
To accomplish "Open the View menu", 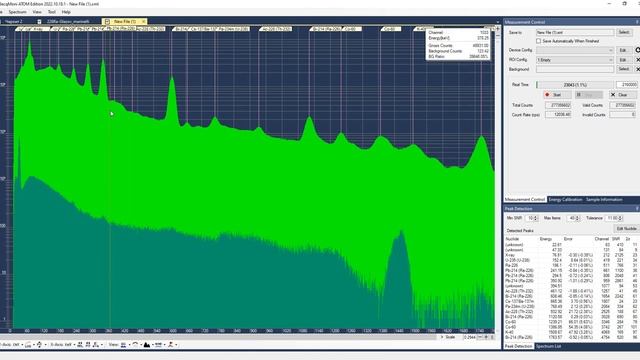I will point(37,12).
